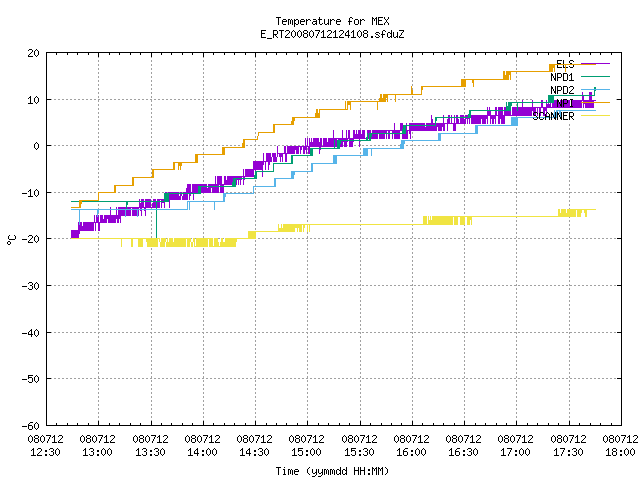Image resolution: width=640 pixels, height=480 pixels.
Task: Click the 12:30 time tick label
Action: tap(45, 452)
